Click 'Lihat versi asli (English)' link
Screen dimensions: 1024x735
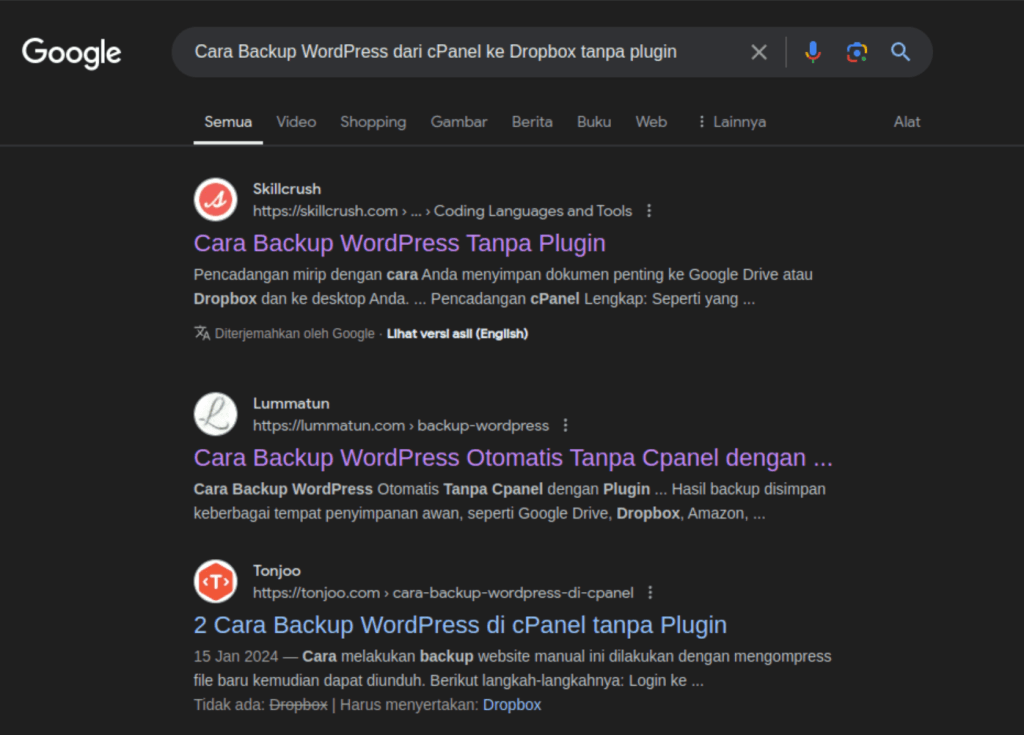[457, 334]
